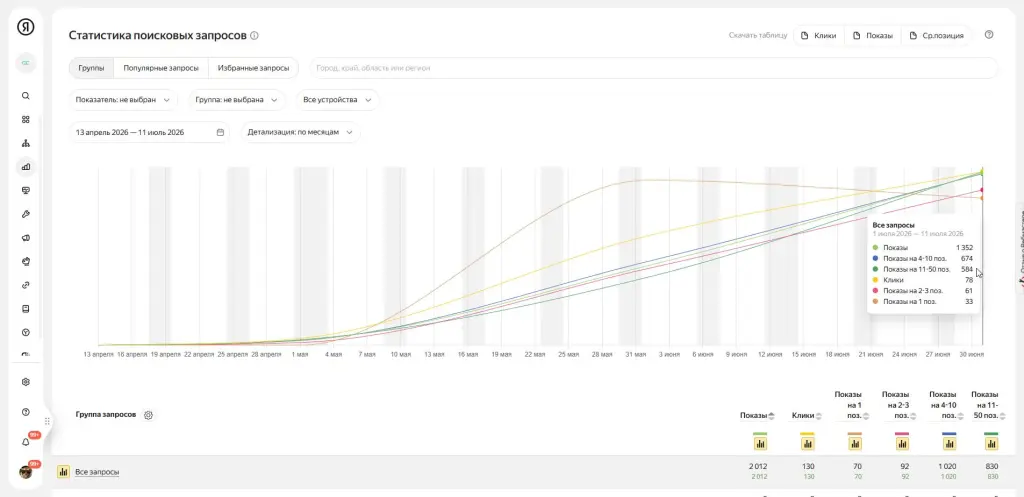Switch to the Популярные запросы tab
The image size is (1024, 497).
point(161,68)
